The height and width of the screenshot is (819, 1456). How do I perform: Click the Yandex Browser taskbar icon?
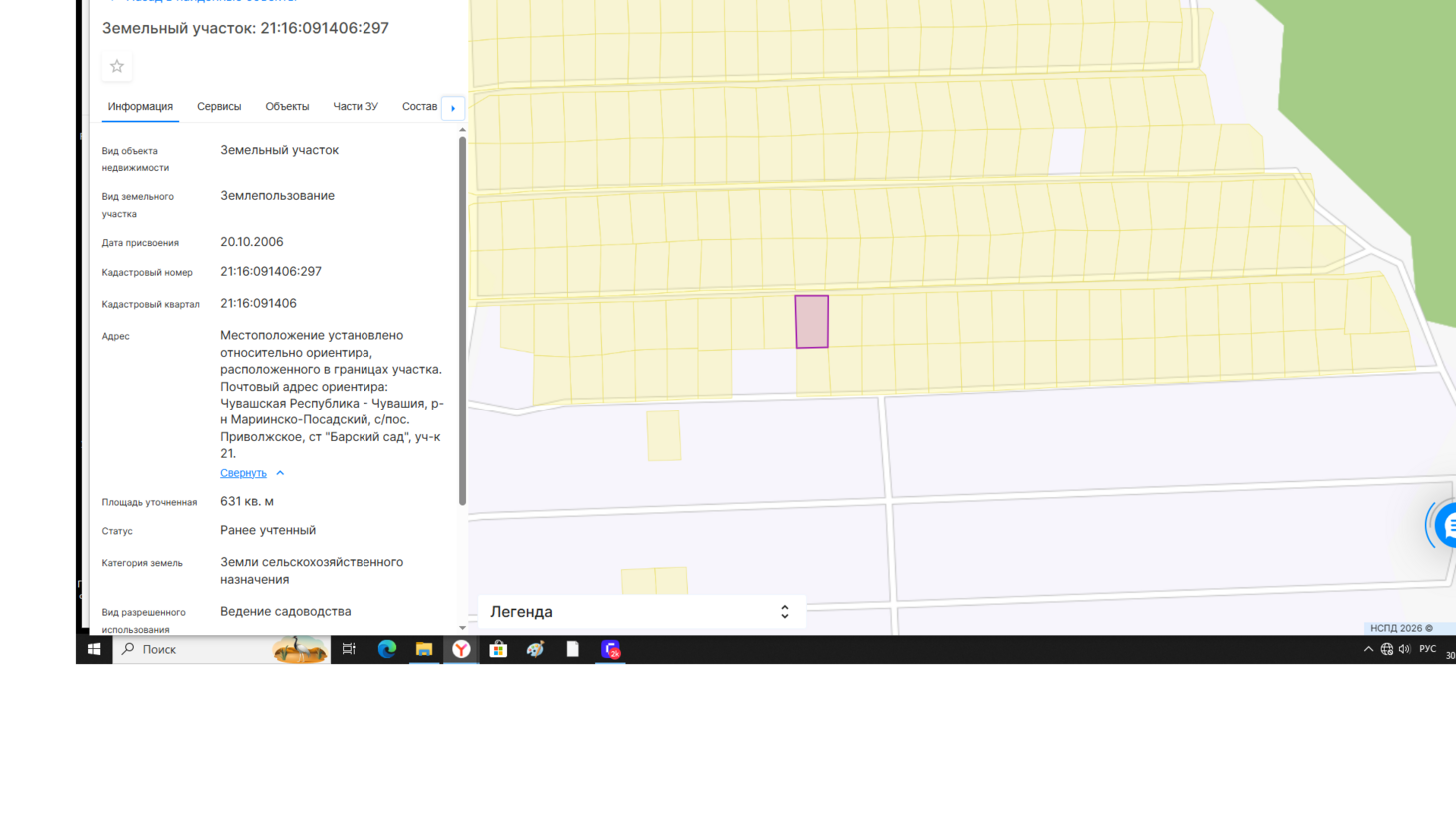[x=461, y=650]
